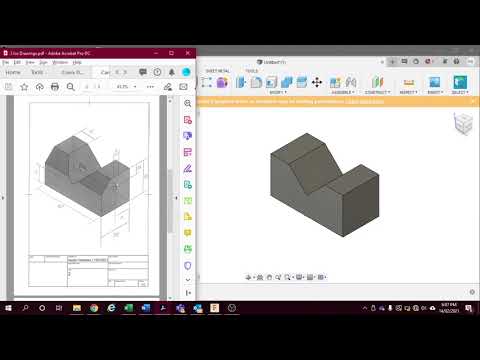Screen dimensions: 480x360
Task: Select the Combine bodies tool
Action: pyautogui.click(x=286, y=82)
